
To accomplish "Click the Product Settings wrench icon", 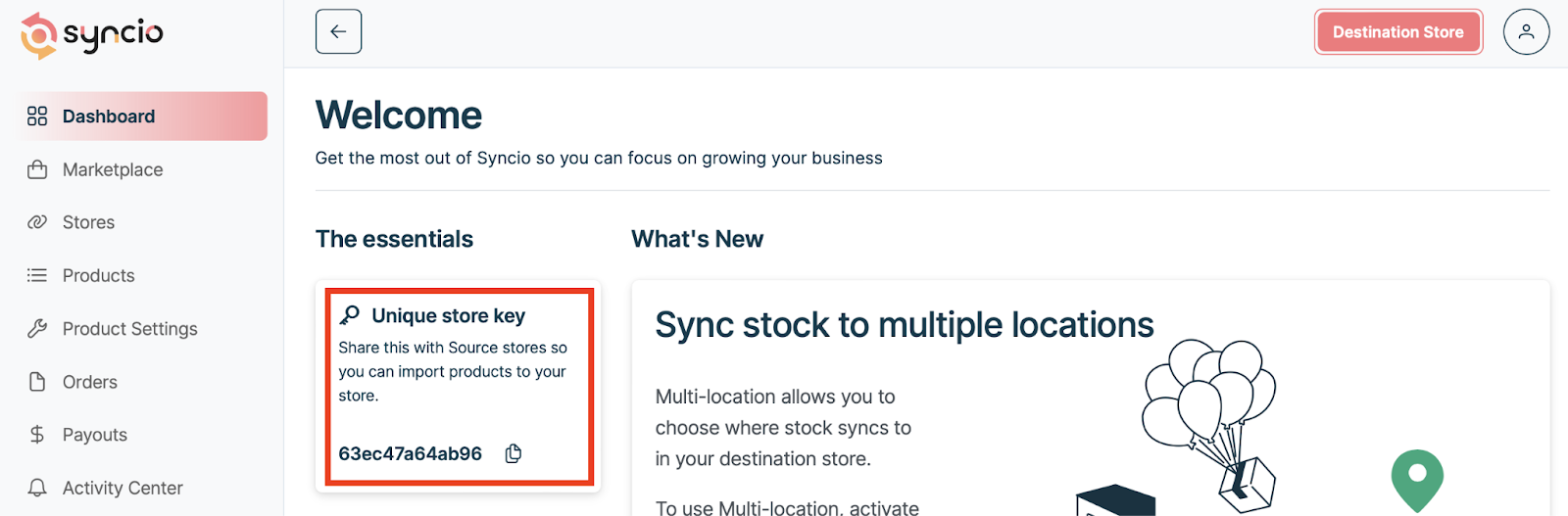I will click(x=37, y=329).
